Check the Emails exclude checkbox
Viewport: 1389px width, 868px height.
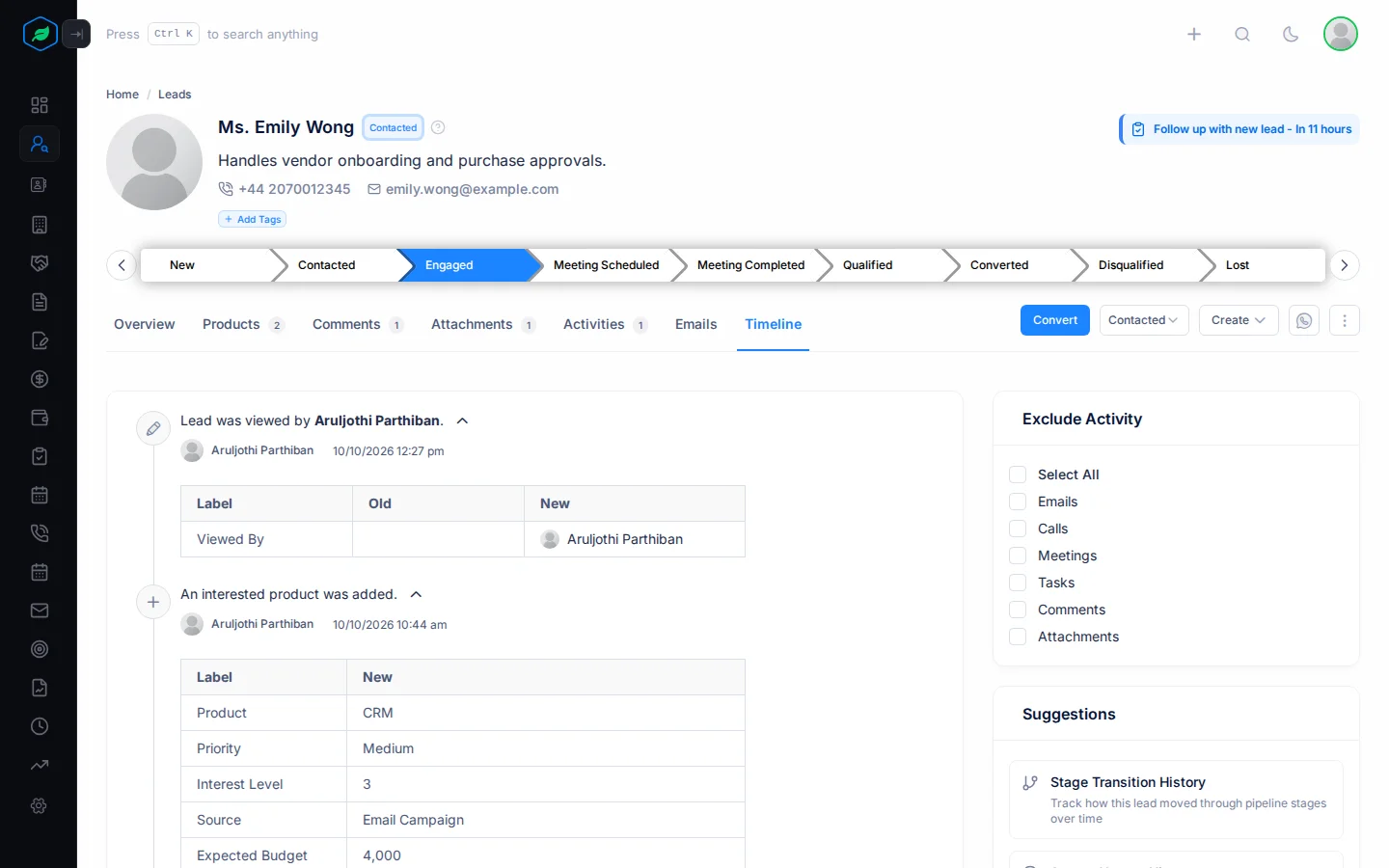point(1018,502)
